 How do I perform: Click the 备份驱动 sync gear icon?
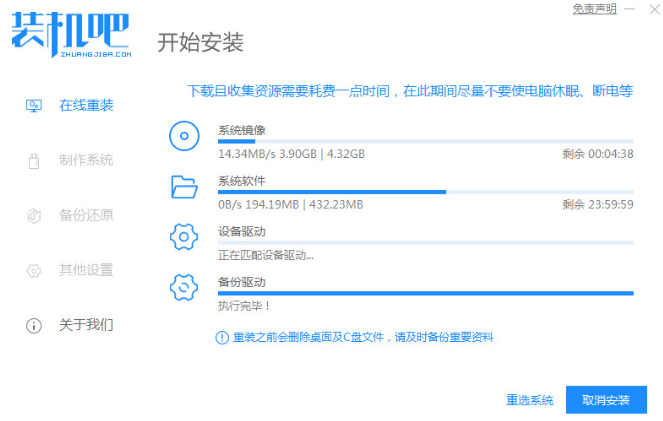click(x=184, y=288)
